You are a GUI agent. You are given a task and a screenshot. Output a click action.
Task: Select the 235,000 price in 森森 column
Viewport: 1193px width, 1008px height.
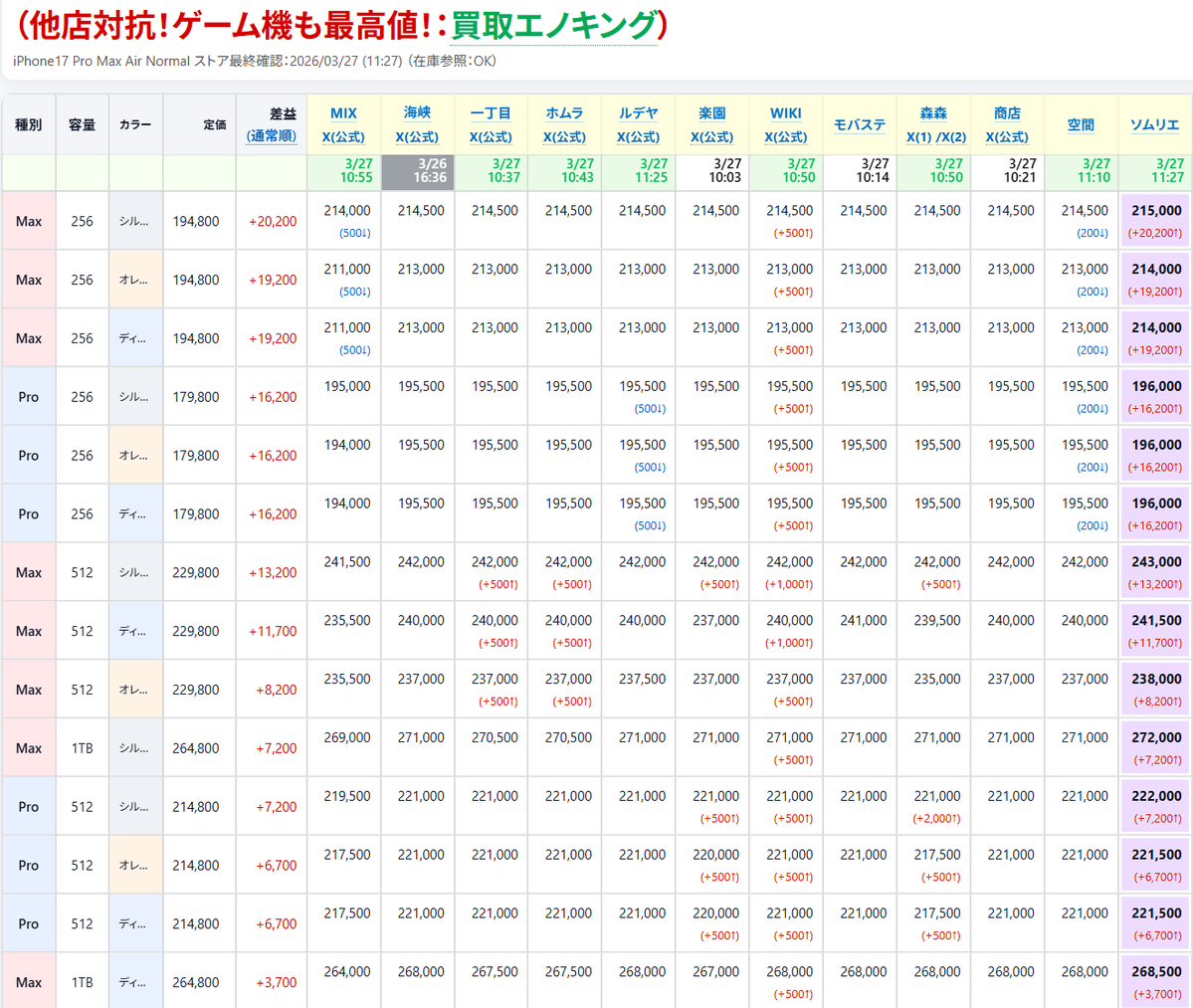coord(937,680)
